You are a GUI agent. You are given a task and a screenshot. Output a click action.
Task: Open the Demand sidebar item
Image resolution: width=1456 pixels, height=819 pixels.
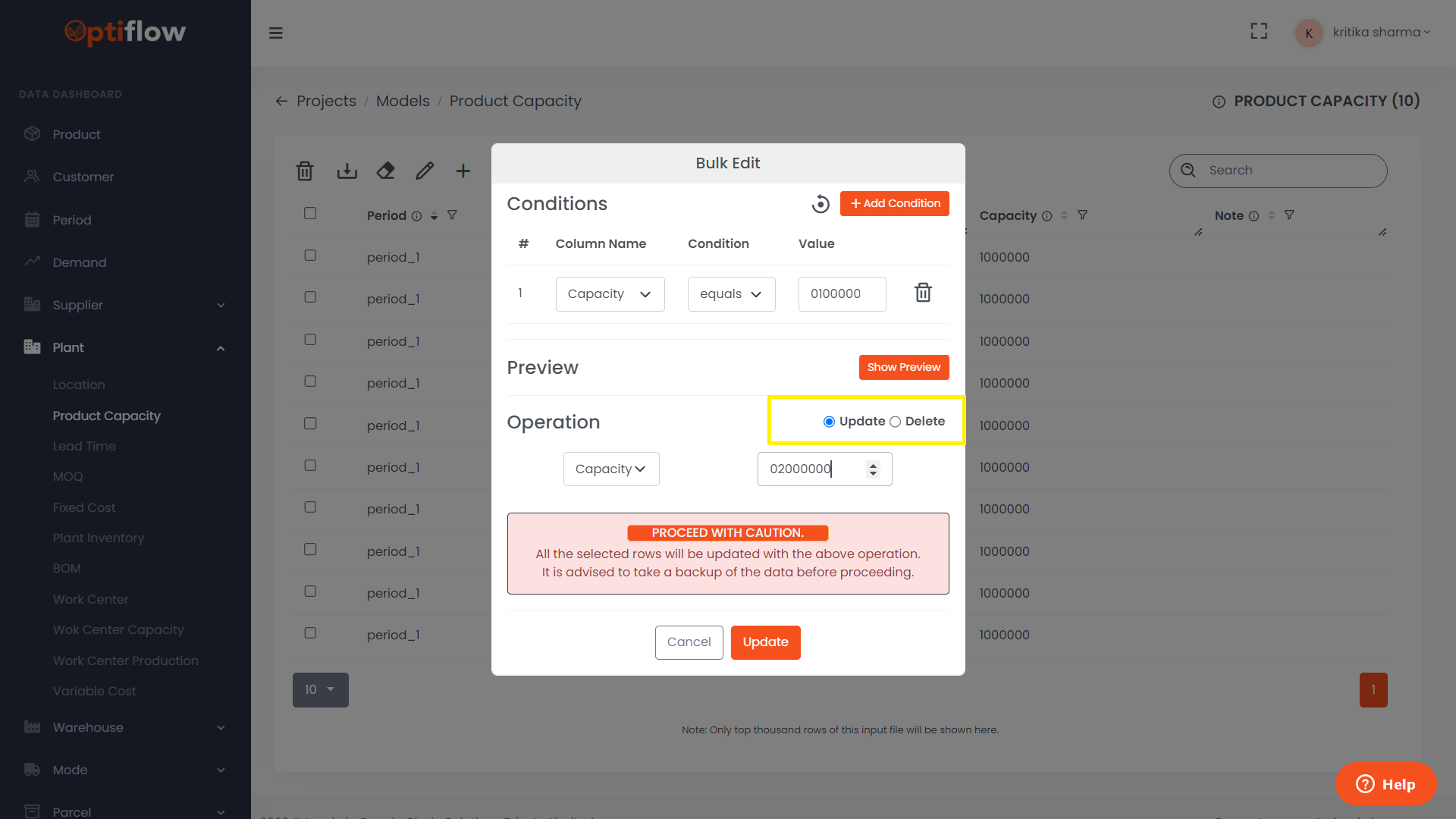80,262
